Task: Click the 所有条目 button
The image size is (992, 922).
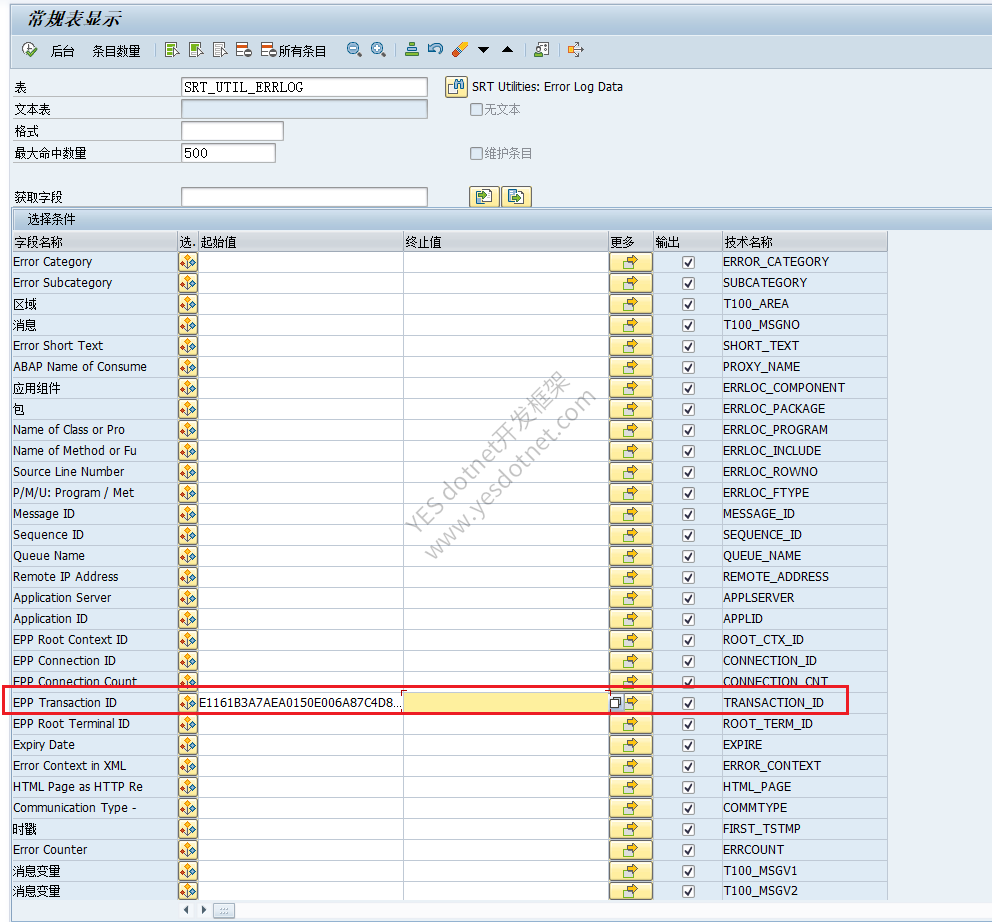Action: click(x=294, y=51)
